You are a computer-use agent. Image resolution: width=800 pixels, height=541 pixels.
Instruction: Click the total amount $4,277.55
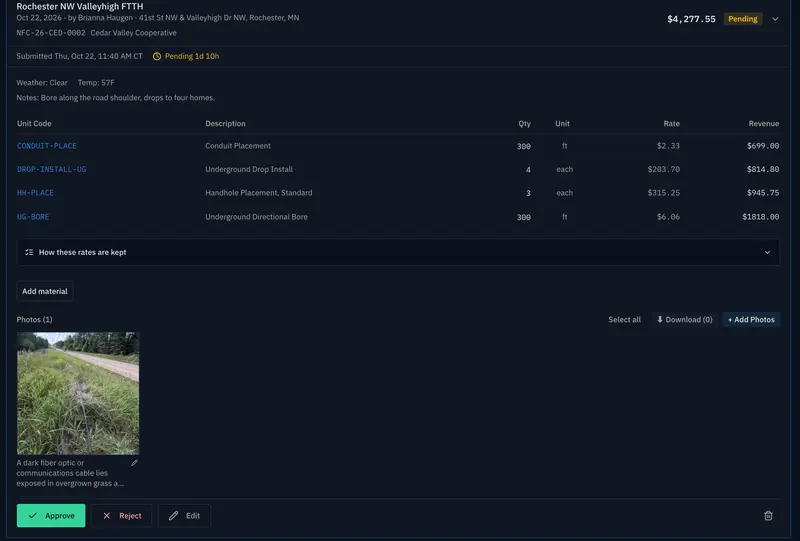coord(691,19)
